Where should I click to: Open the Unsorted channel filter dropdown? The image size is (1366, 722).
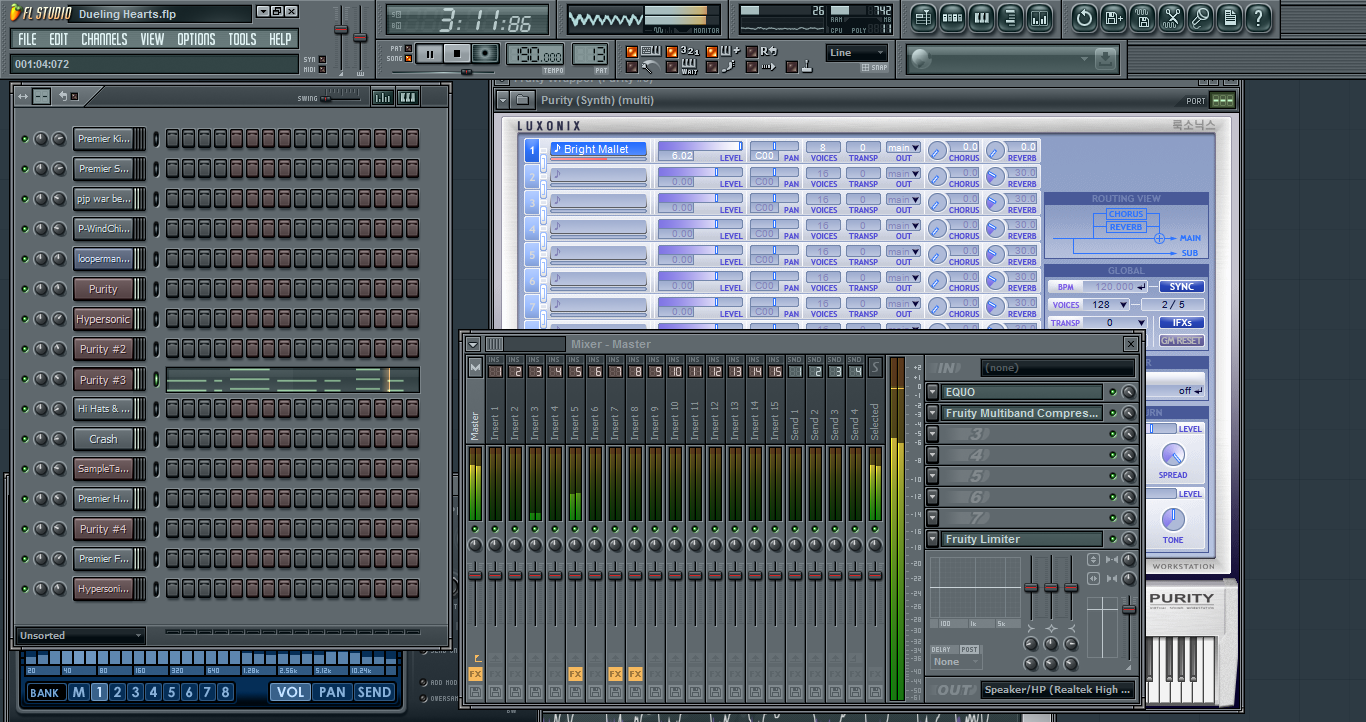[x=80, y=635]
